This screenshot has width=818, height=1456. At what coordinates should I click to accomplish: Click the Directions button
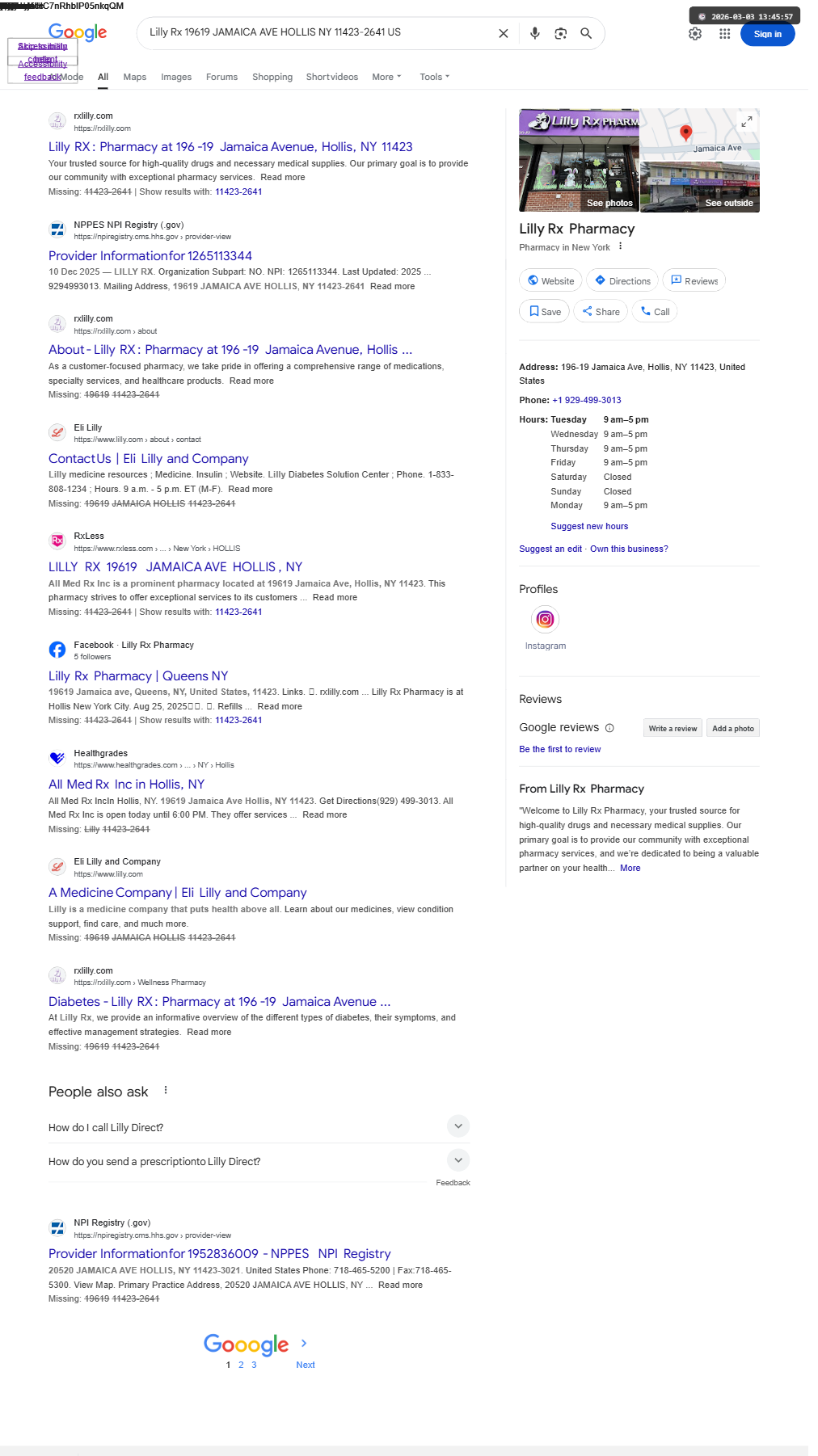tap(622, 280)
